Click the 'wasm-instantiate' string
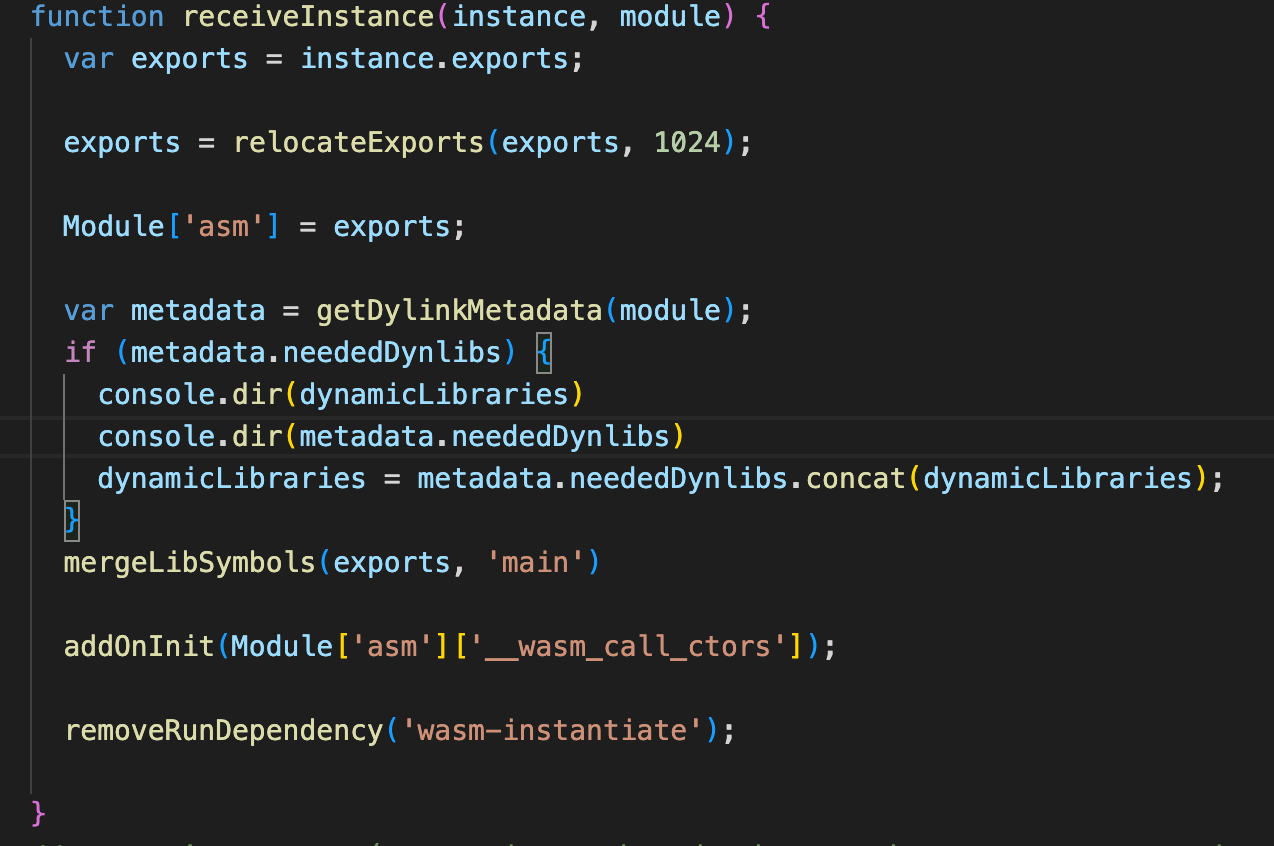 (x=553, y=731)
